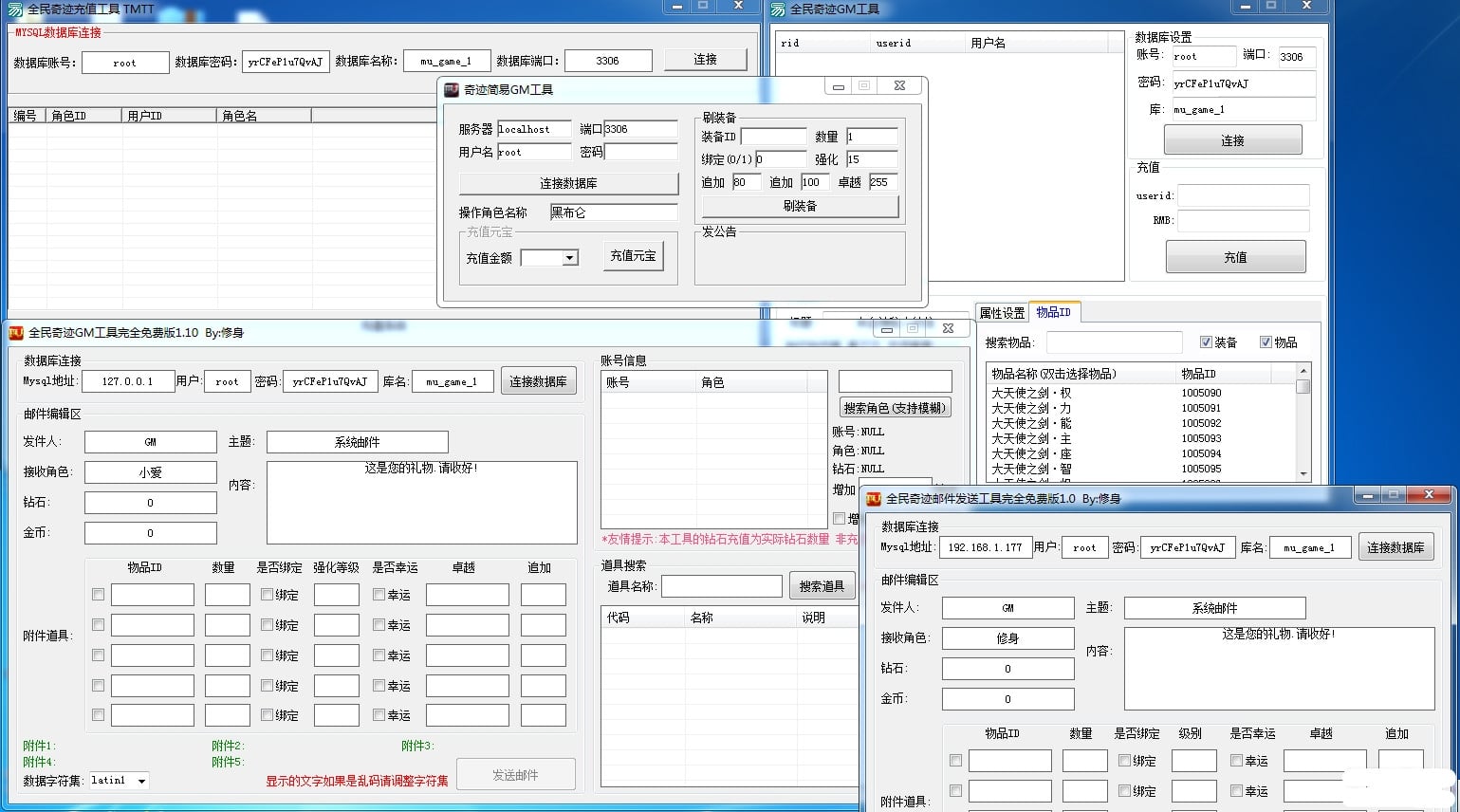The image size is (1460, 812).
Task: Click Mysql地址 field showing 192.168.1.177
Action: (986, 547)
